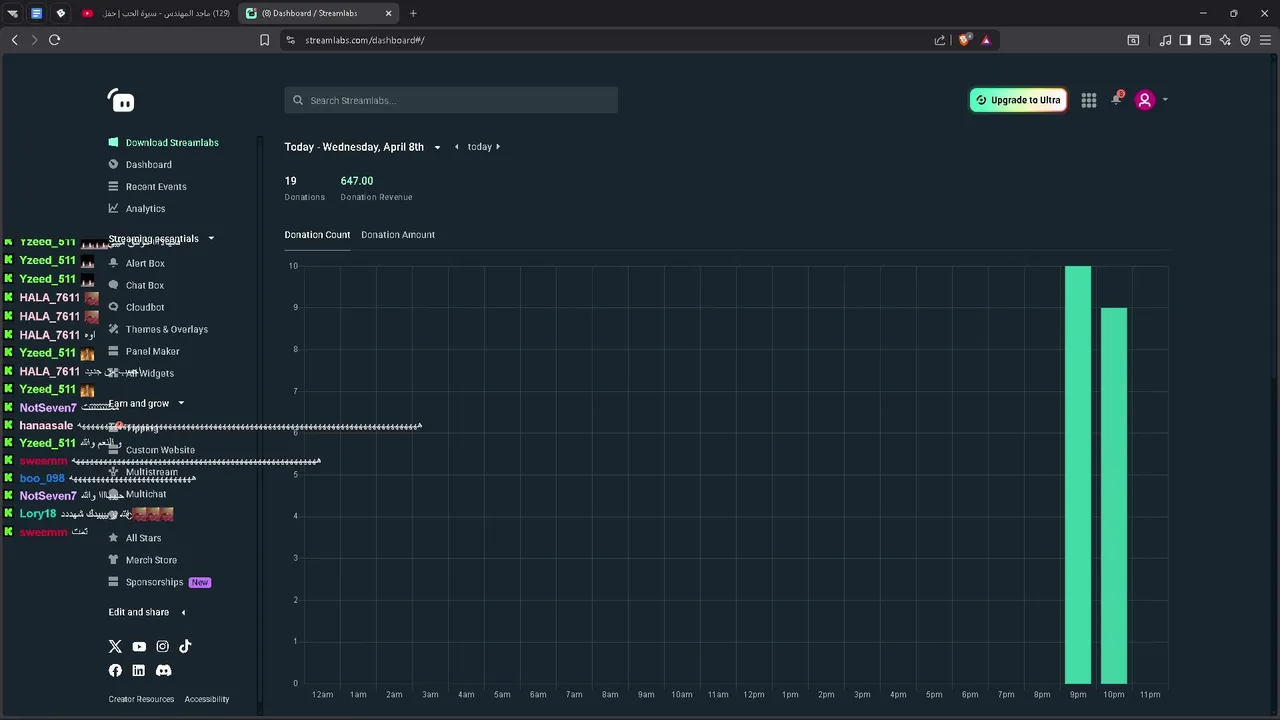The height and width of the screenshot is (720, 1280).
Task: Collapse the Earn and grow section
Action: click(181, 404)
